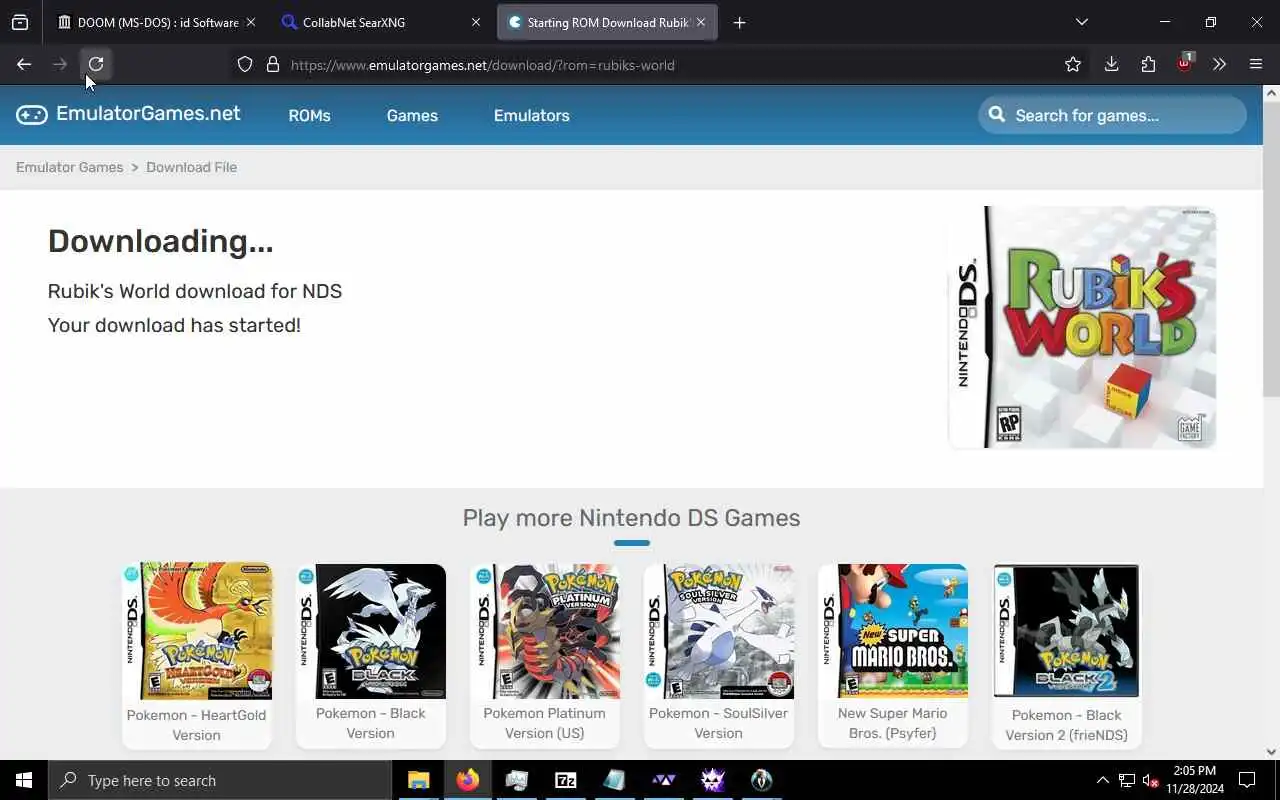Reload the page with the refresh icon
This screenshot has height=800, width=1280.
[x=96, y=64]
